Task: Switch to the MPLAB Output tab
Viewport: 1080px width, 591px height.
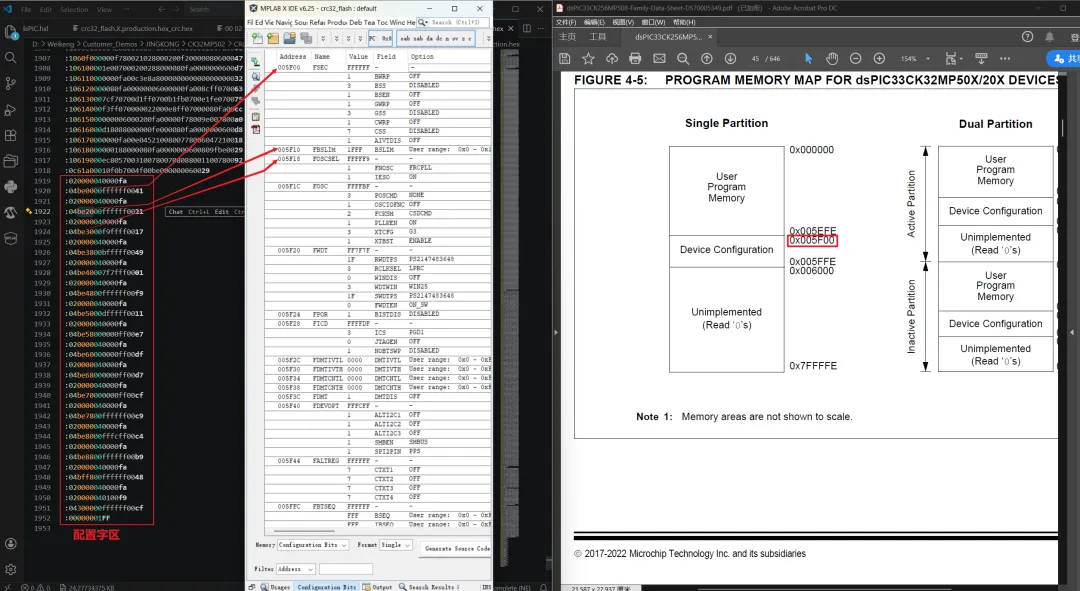Action: (x=377, y=587)
